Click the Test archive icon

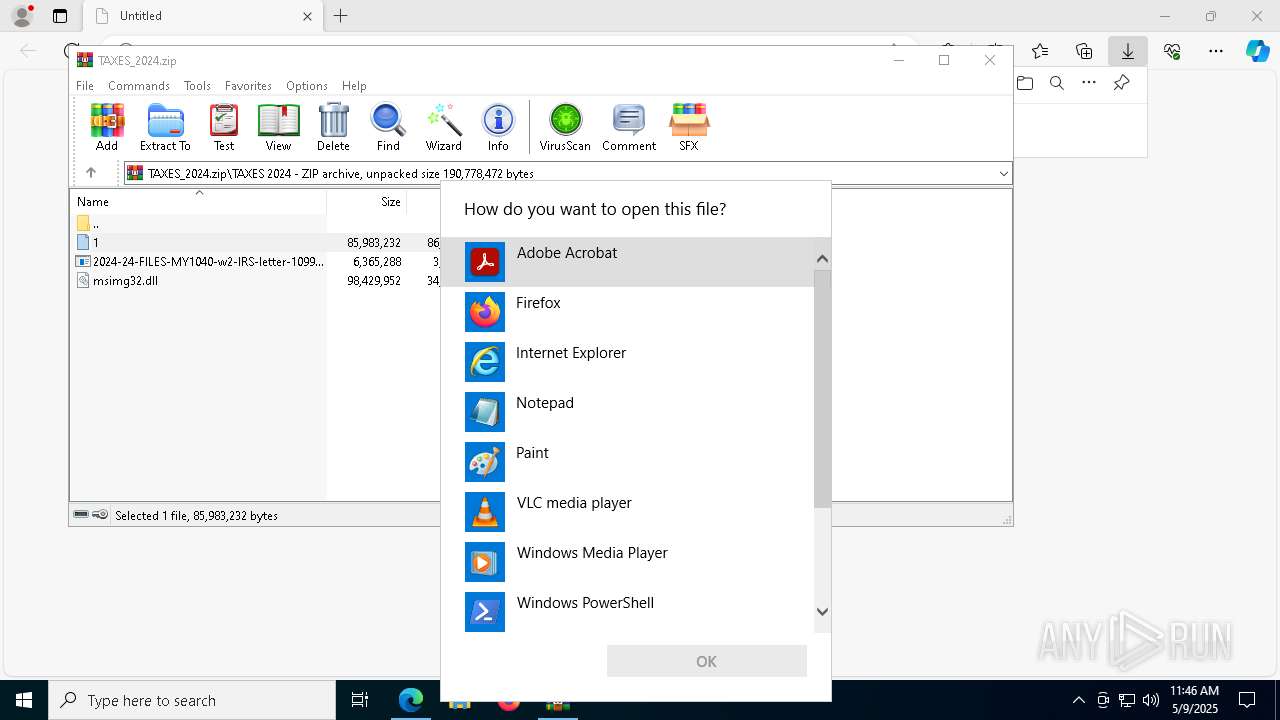[x=224, y=127]
